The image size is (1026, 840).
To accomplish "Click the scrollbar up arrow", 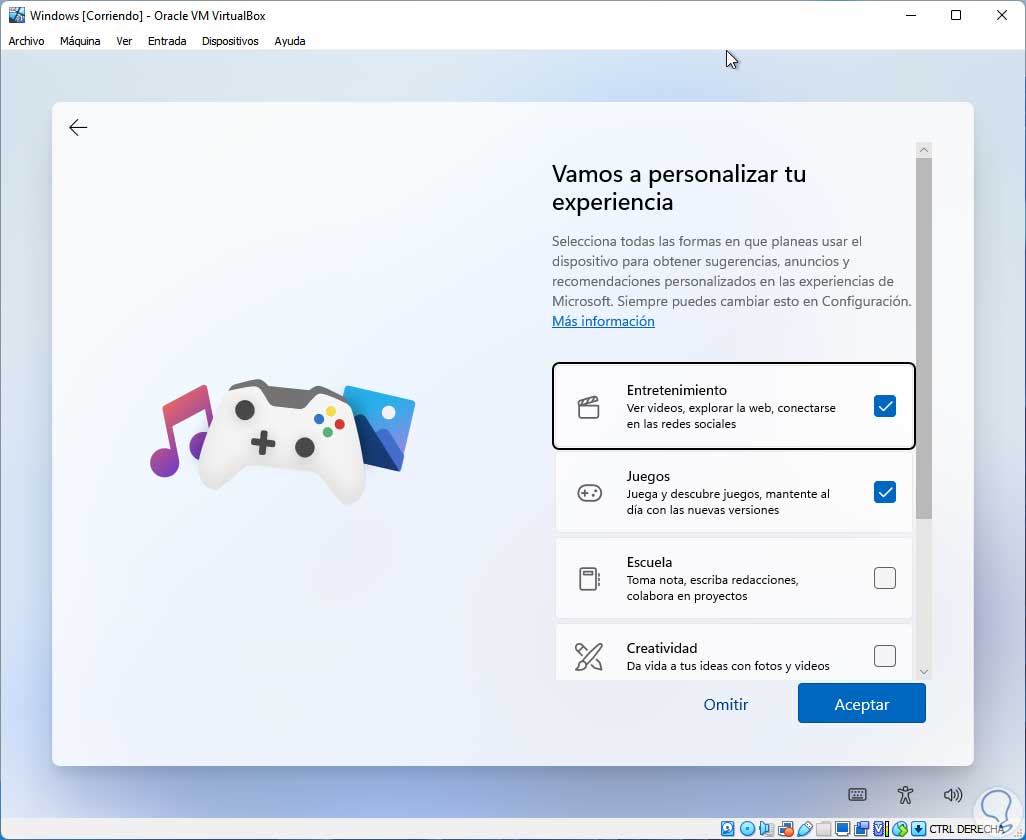I will (x=923, y=150).
